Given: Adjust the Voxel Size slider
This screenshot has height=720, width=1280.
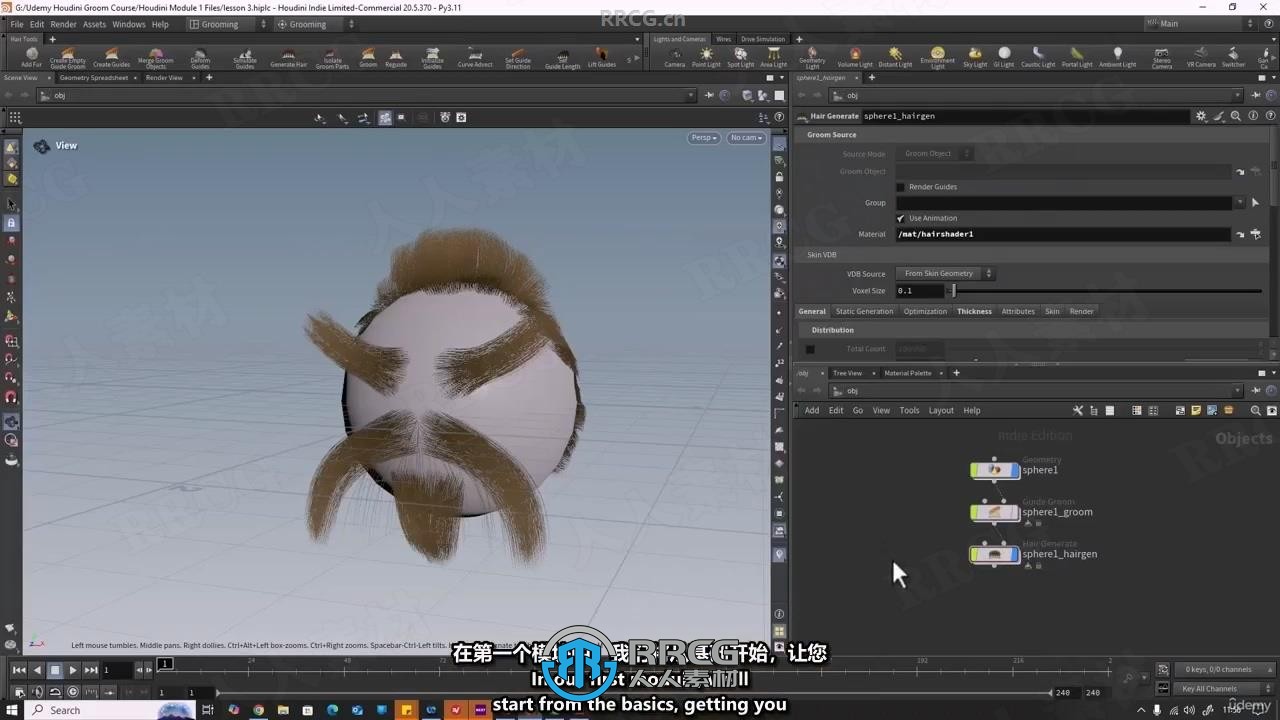Looking at the screenshot, I should 1105,291.
